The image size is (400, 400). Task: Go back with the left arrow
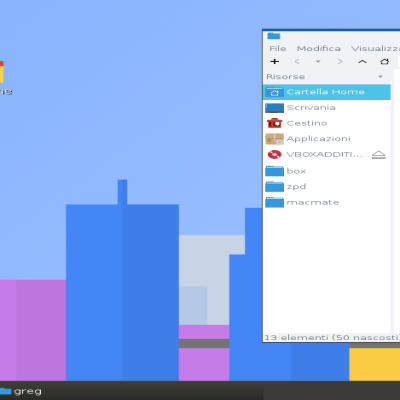[x=297, y=62]
